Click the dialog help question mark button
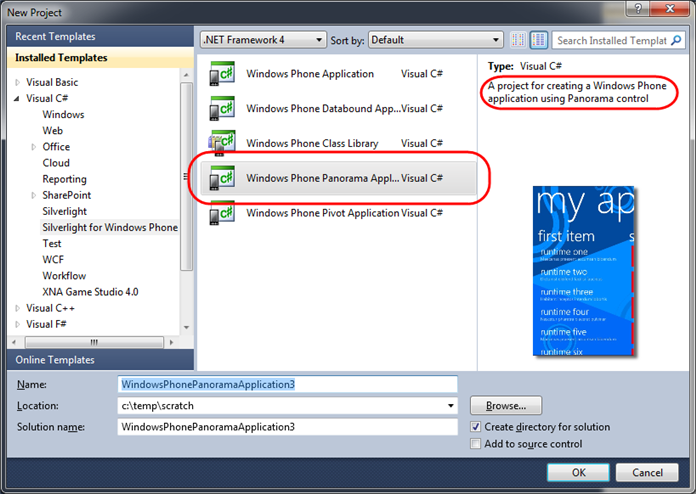The width and height of the screenshot is (696, 494). click(x=637, y=8)
